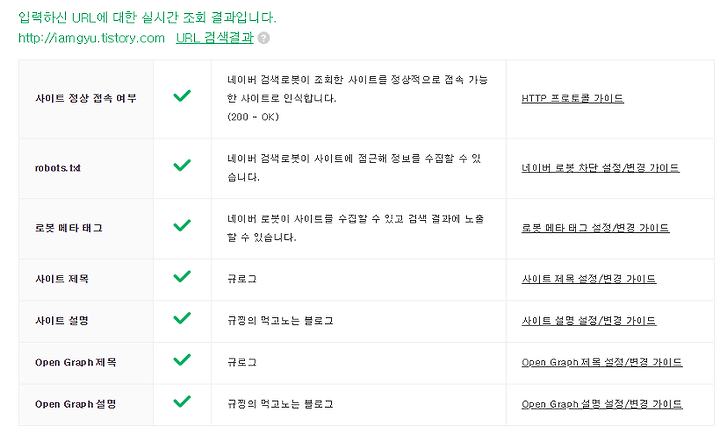720x433 pixels.
Task: Open 사이트 설명 설정/변경 가이드 link
Action: [x=589, y=321]
